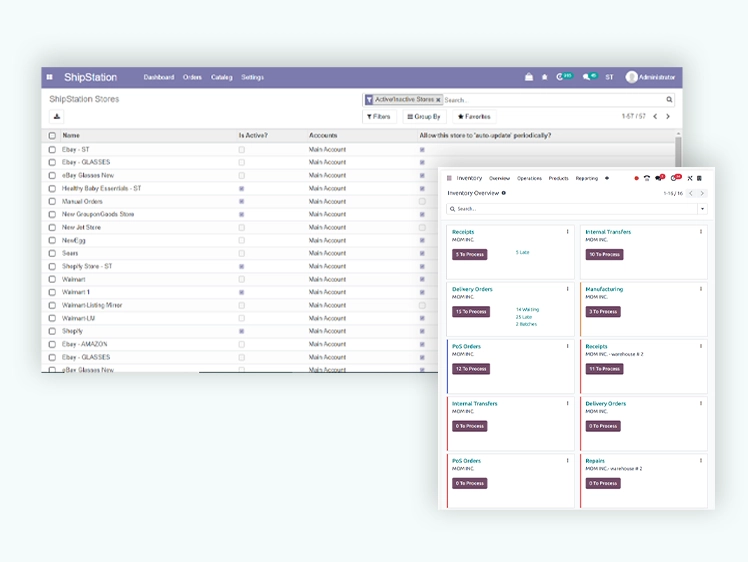The image size is (748, 562).
Task: Click the company building icon in Inventory header
Action: click(699, 178)
